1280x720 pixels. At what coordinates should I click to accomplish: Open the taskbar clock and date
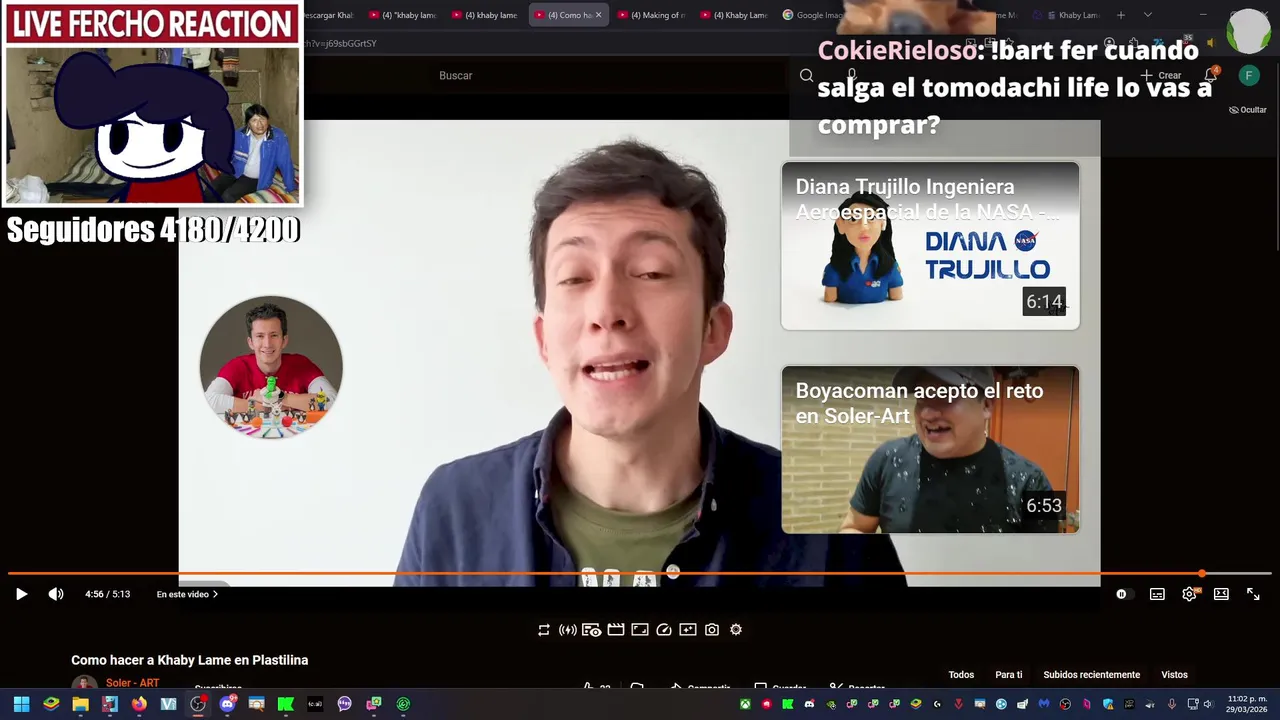[1247, 704]
